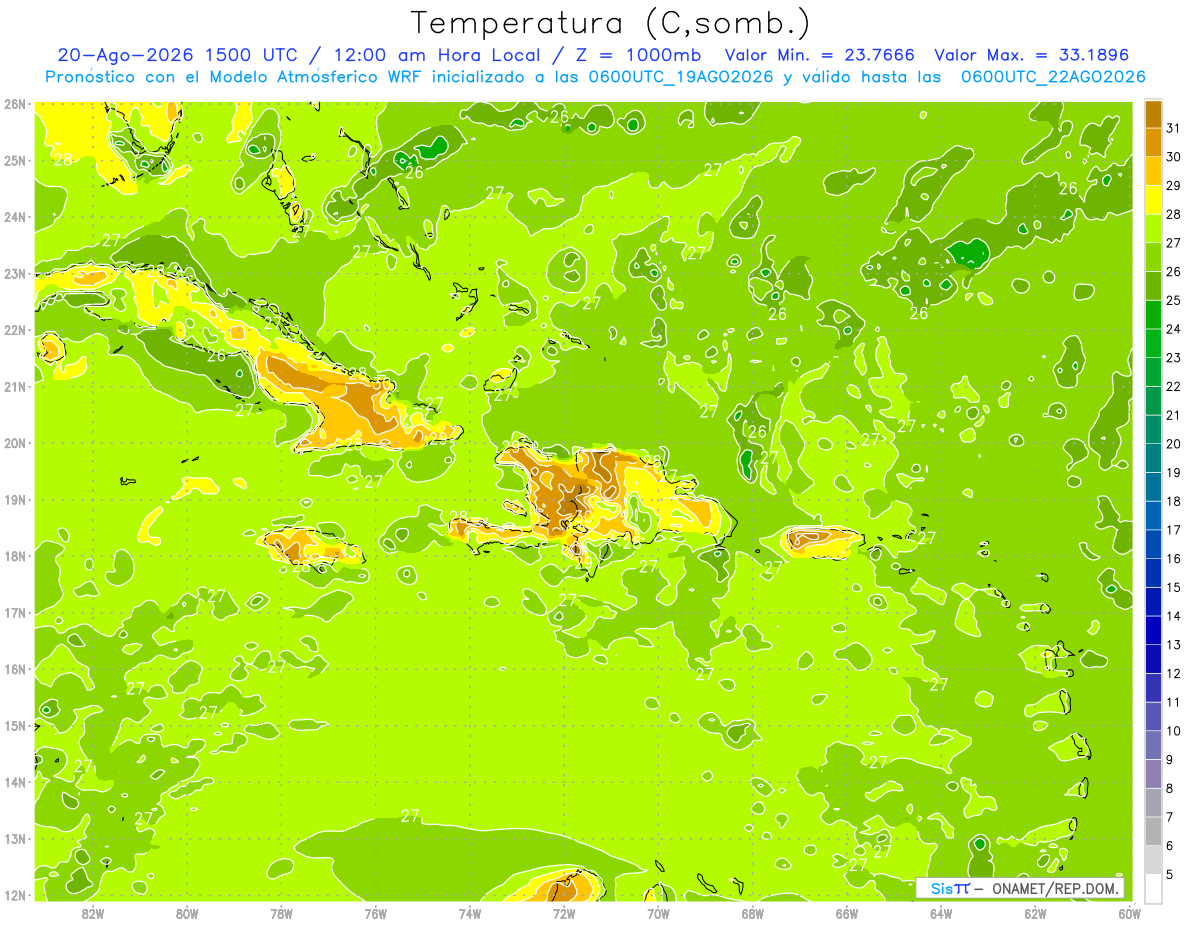
Task: Click the 72W longitude axis label
Action: tap(564, 913)
